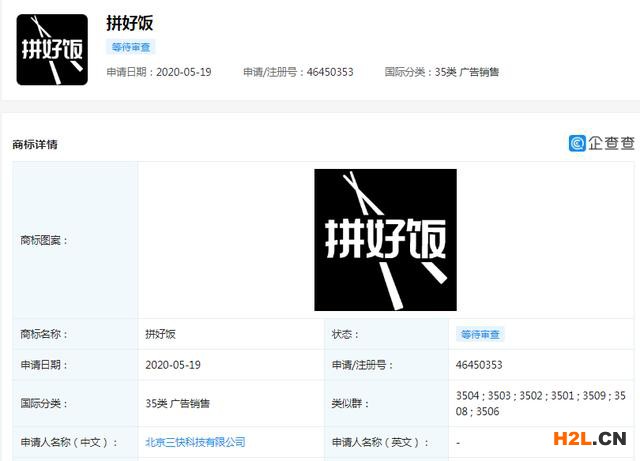Click the 等待审查 badge under the page title
The image size is (640, 461).
(x=131, y=47)
